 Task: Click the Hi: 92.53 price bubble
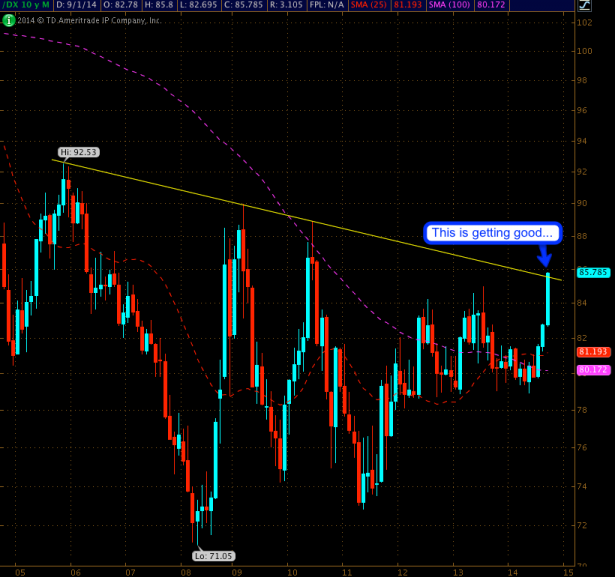[78, 152]
